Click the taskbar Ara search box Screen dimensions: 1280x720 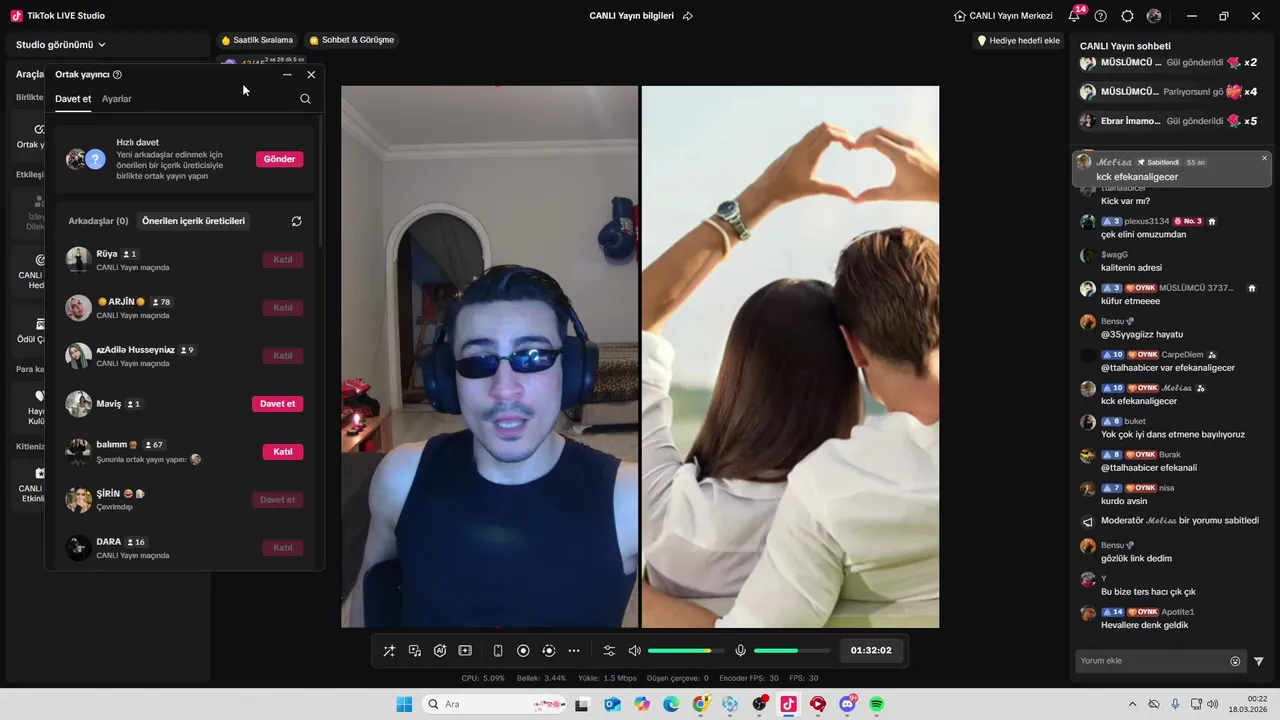point(495,704)
